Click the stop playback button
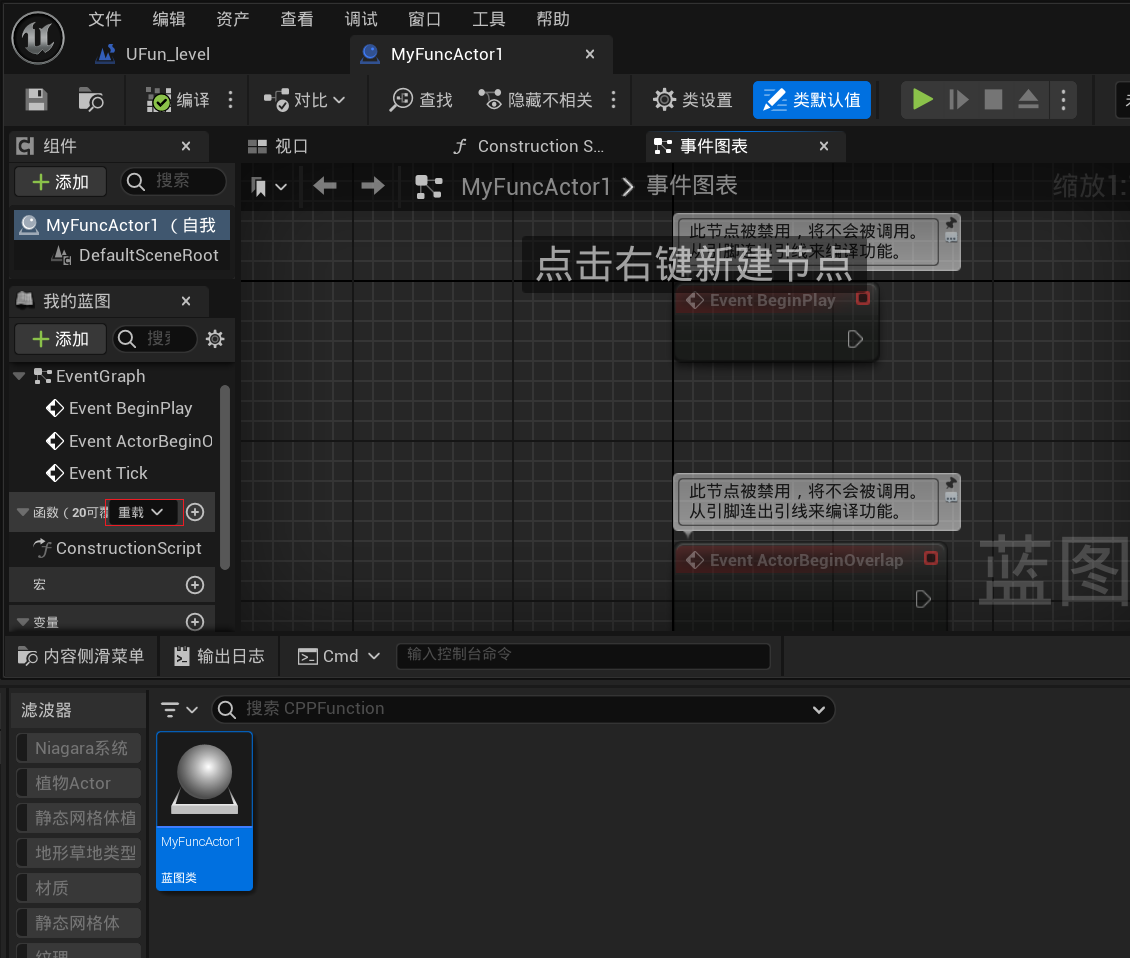 coord(993,99)
